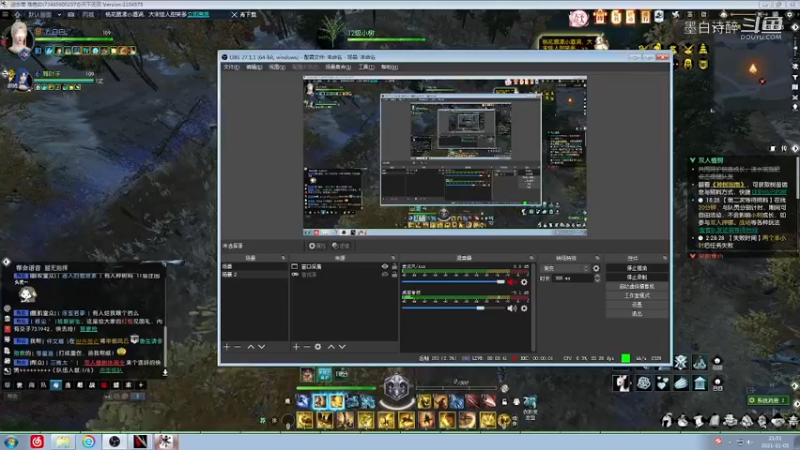Click 退出 exit button in Controls
This screenshot has height=450, width=800.
(x=636, y=314)
